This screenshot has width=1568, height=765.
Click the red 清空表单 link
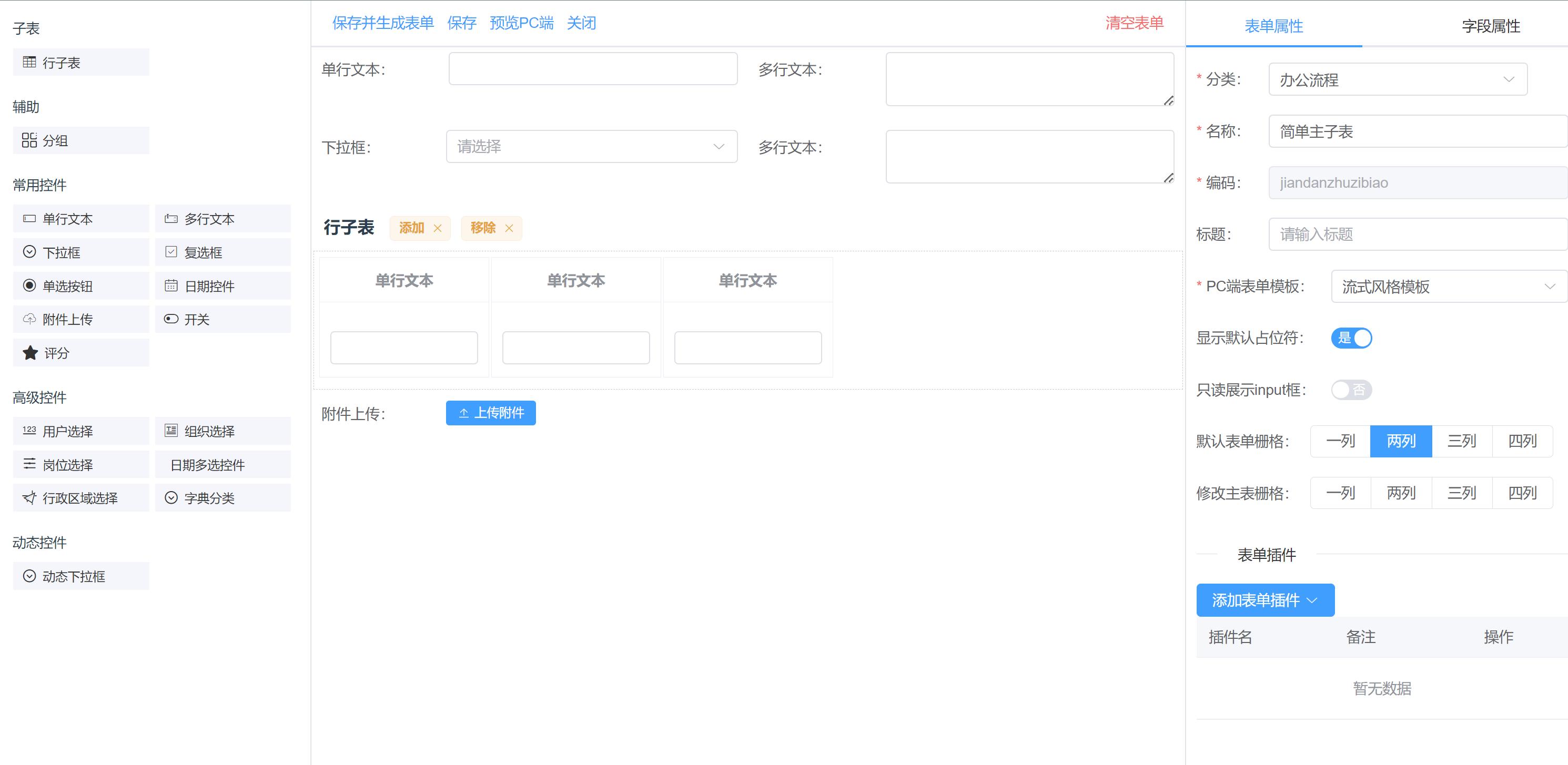click(1134, 23)
